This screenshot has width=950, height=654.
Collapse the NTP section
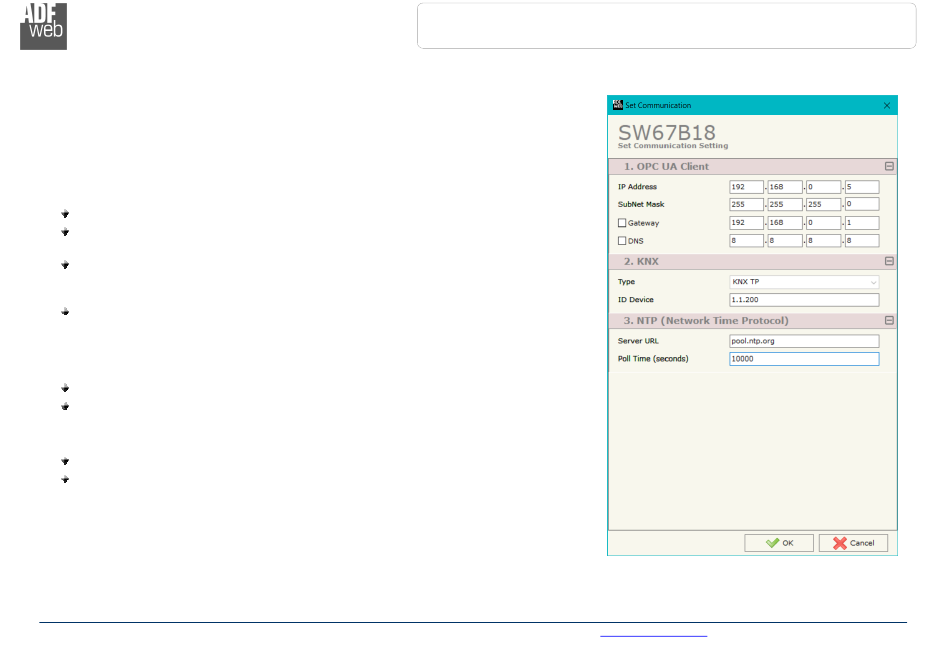[x=889, y=320]
